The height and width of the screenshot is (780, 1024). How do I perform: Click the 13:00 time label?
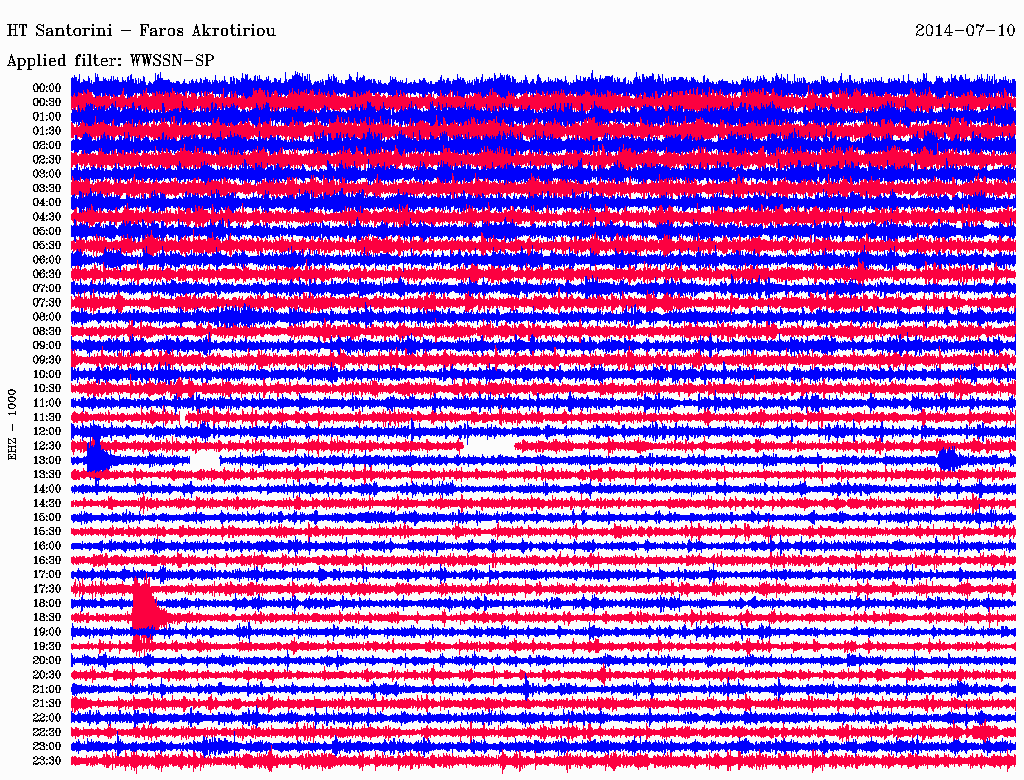47,460
